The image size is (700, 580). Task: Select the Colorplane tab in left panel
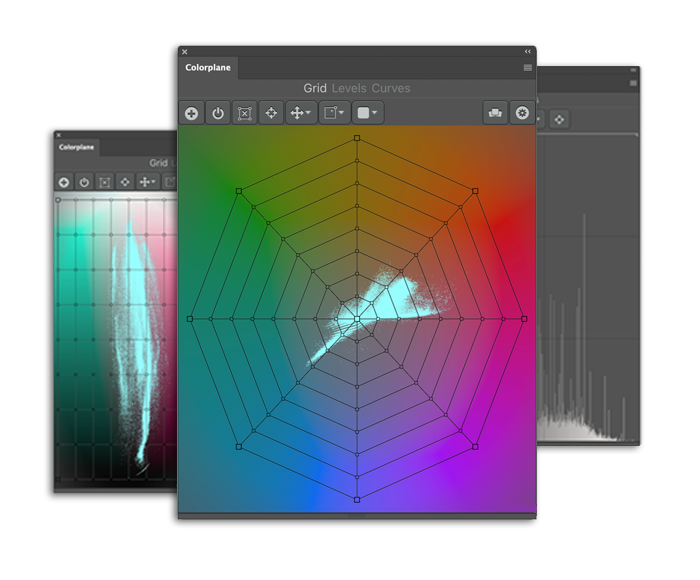(76, 147)
